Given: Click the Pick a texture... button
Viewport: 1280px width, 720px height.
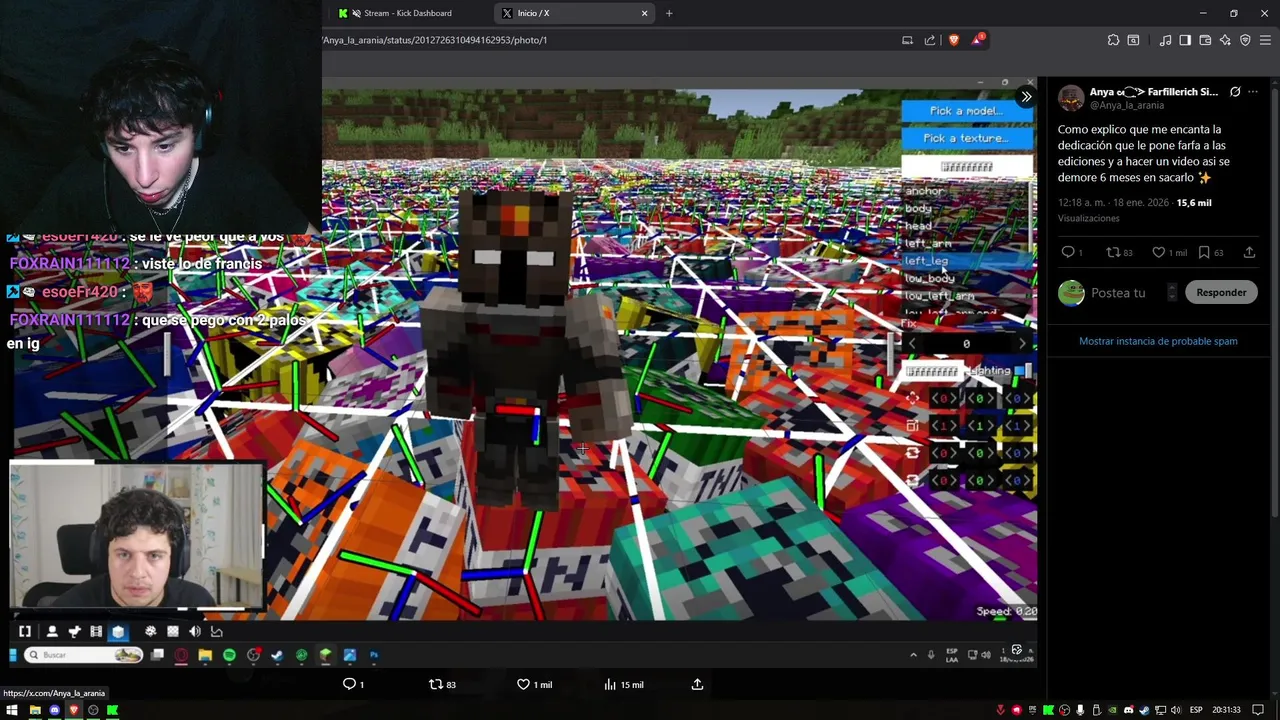Looking at the screenshot, I should click(x=966, y=138).
